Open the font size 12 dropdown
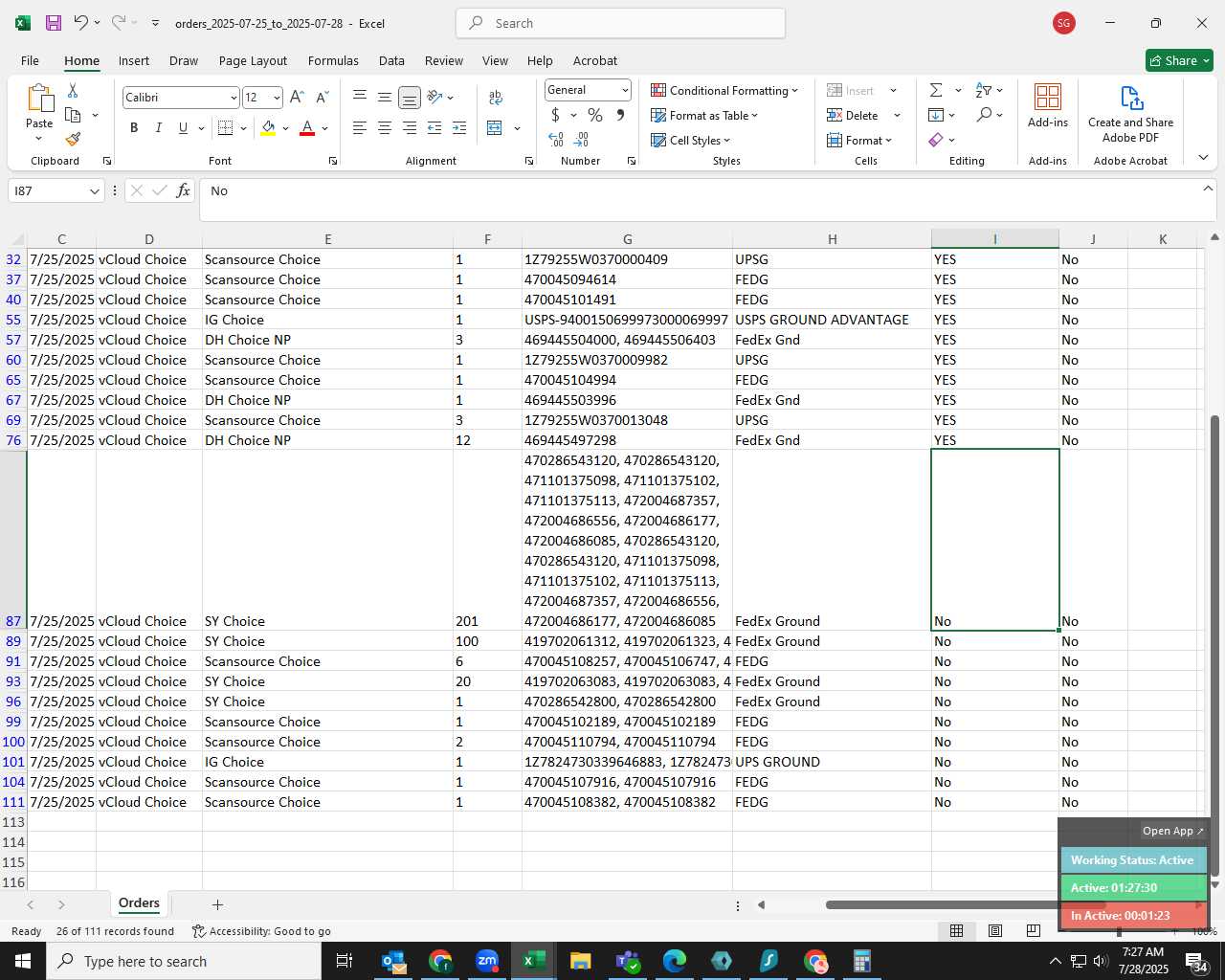 click(x=277, y=98)
